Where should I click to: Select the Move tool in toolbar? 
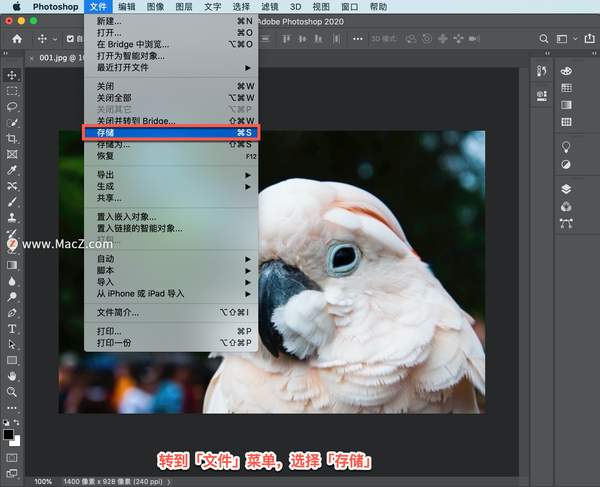12,75
